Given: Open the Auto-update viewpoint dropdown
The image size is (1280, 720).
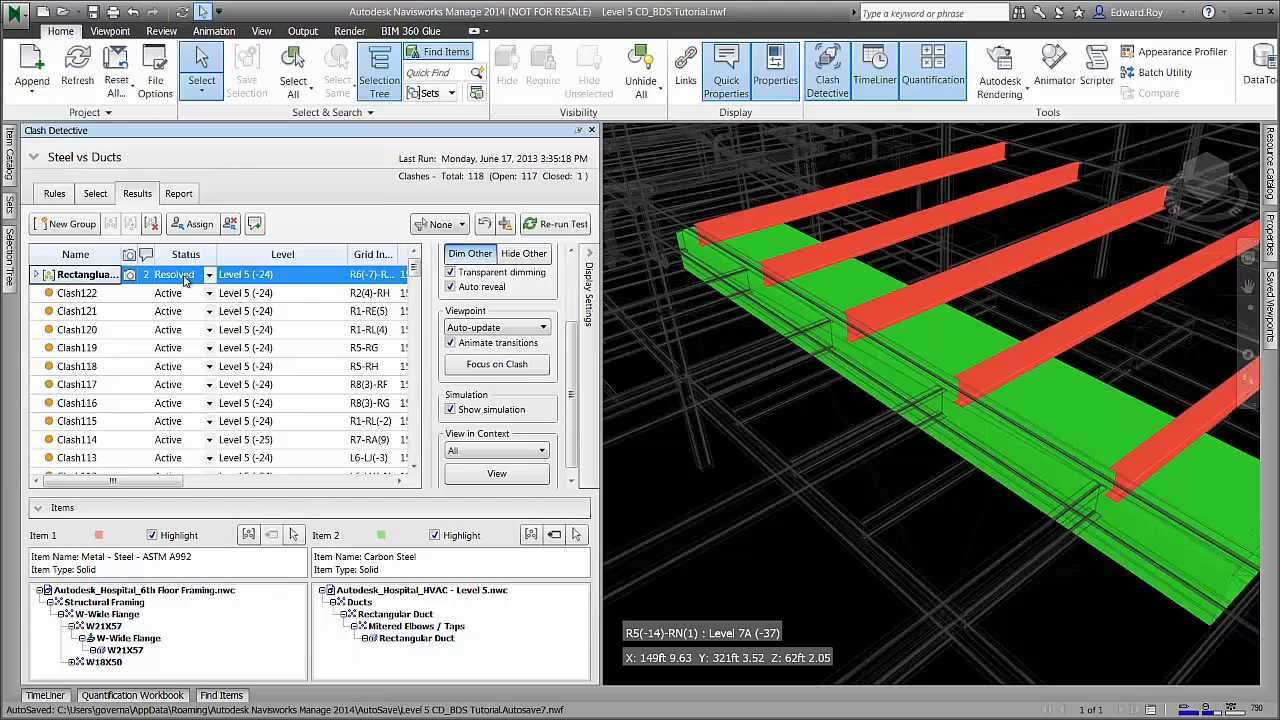Looking at the screenshot, I should coord(497,328).
